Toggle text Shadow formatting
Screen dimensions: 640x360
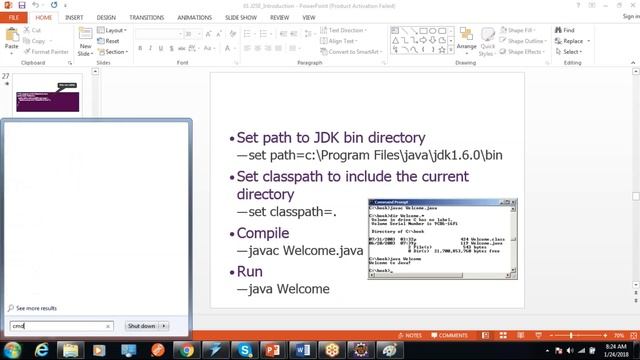pyautogui.click(x=171, y=48)
